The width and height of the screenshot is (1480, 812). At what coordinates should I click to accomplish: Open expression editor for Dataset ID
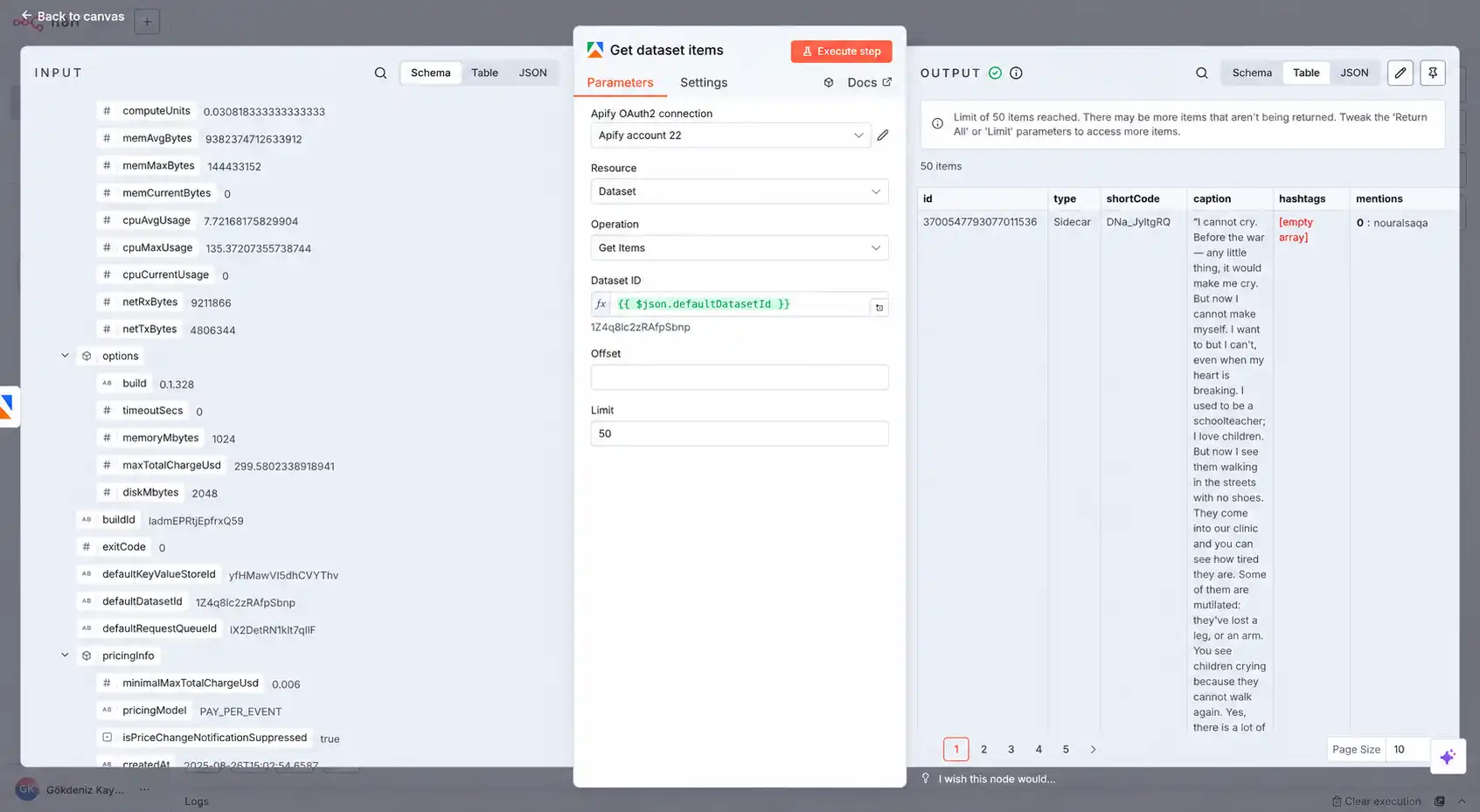click(x=879, y=308)
